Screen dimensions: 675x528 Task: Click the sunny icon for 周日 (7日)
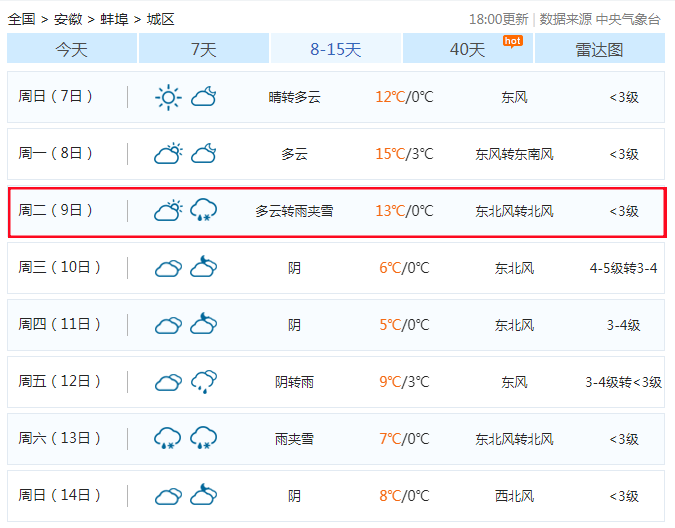coord(167,97)
